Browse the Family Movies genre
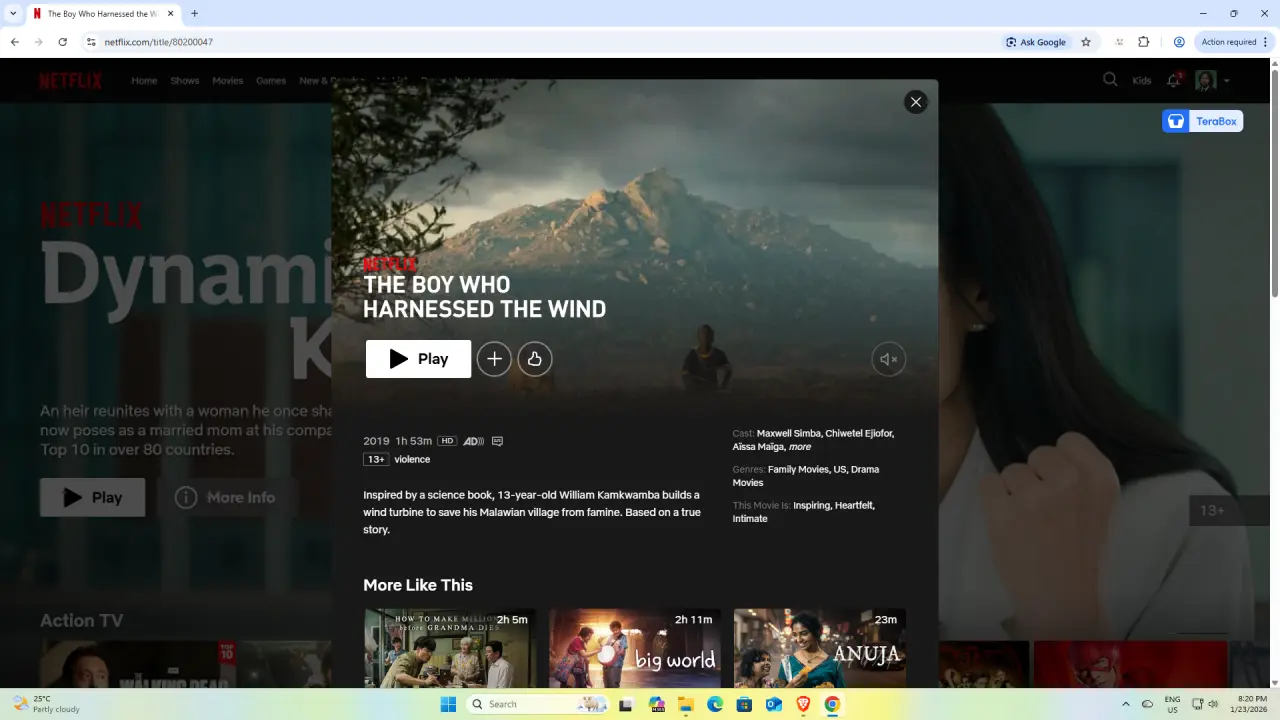The width and height of the screenshot is (1280, 720). click(x=799, y=469)
